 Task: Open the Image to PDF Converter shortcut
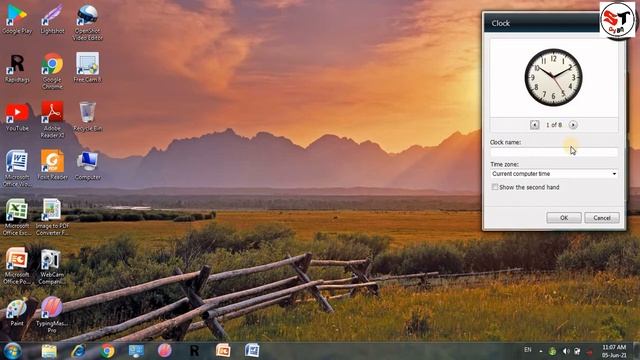(52, 217)
